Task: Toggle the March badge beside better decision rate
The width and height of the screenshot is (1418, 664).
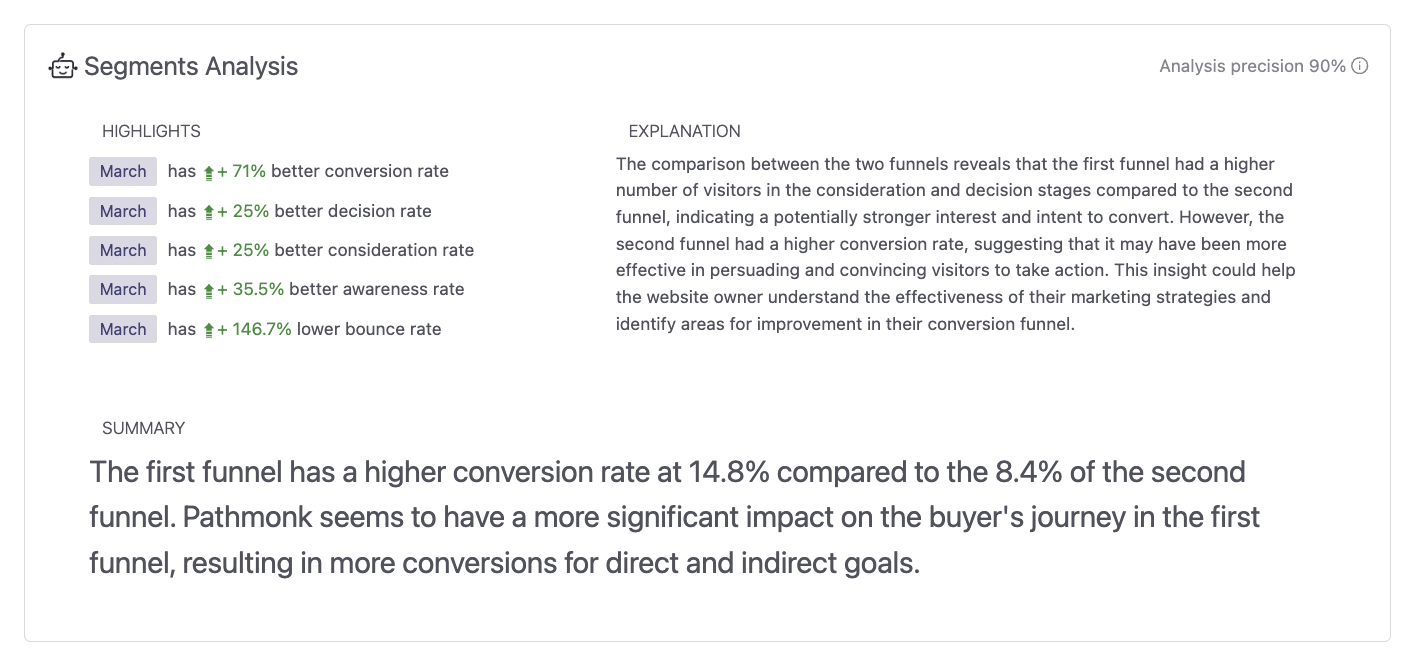Action: click(122, 211)
